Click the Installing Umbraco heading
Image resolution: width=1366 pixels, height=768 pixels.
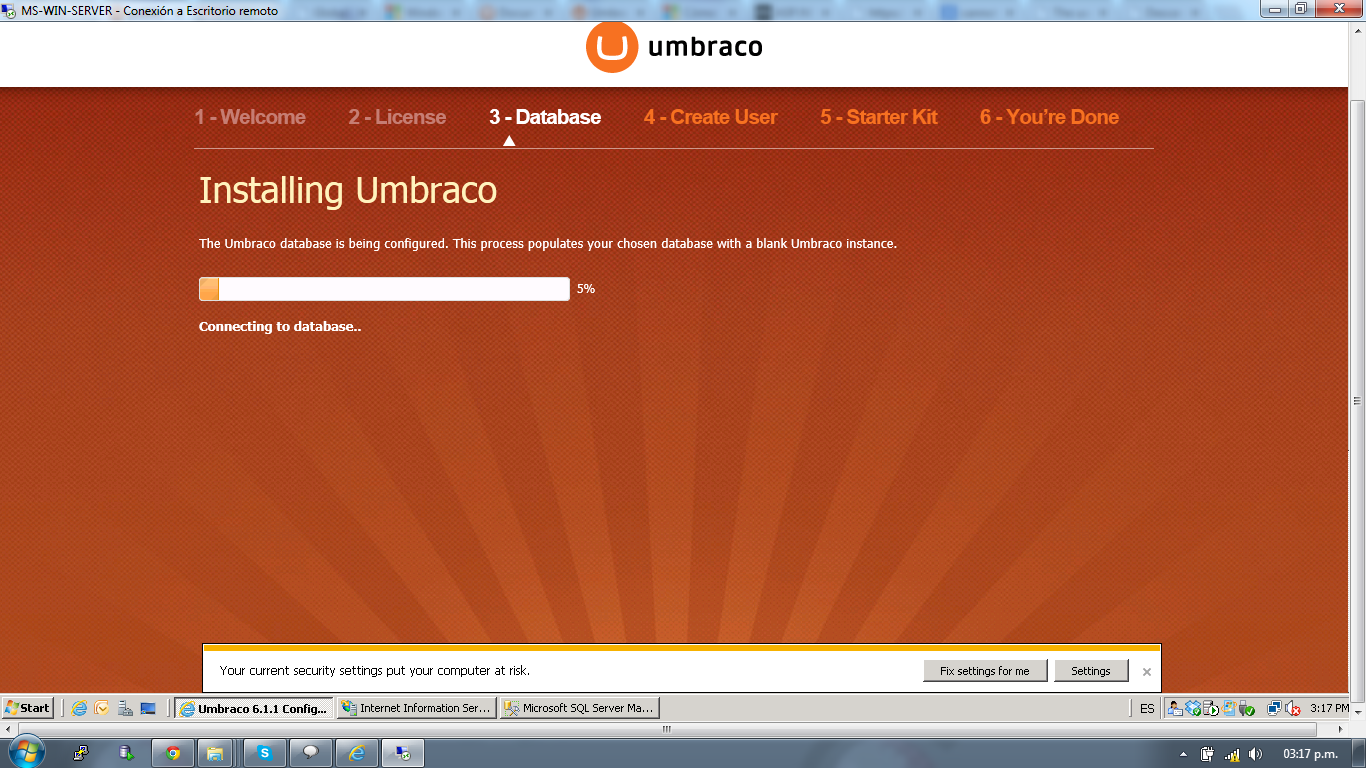(x=348, y=190)
